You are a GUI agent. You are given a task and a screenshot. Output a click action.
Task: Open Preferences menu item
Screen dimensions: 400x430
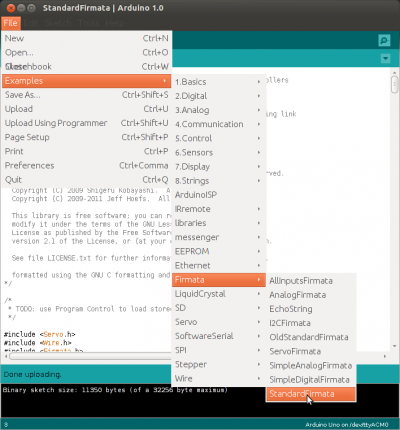coord(87,165)
